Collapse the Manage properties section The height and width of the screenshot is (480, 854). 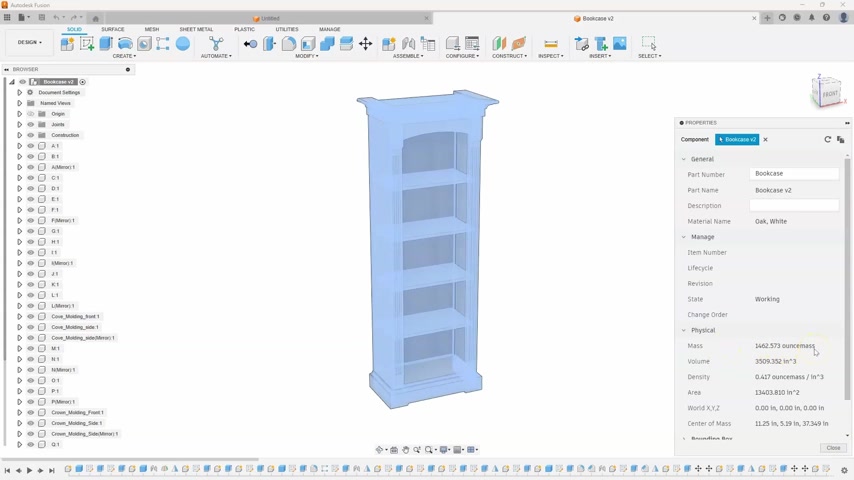point(684,237)
